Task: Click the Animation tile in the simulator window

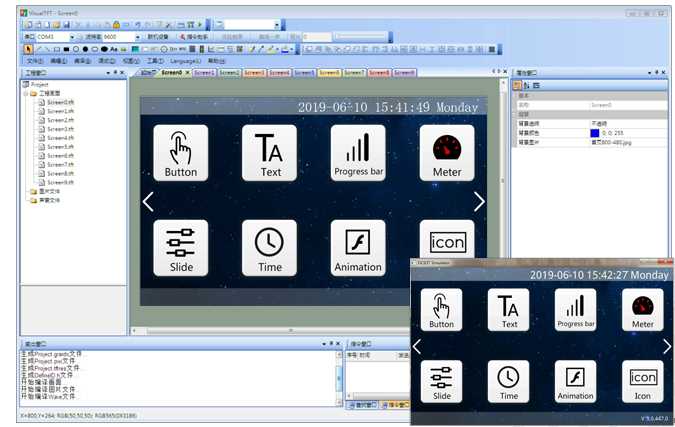Action: click(576, 381)
